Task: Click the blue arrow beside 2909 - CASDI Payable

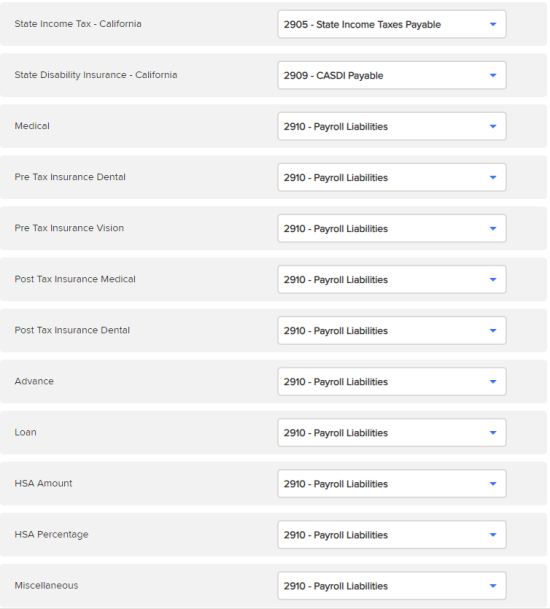Action: (493, 75)
